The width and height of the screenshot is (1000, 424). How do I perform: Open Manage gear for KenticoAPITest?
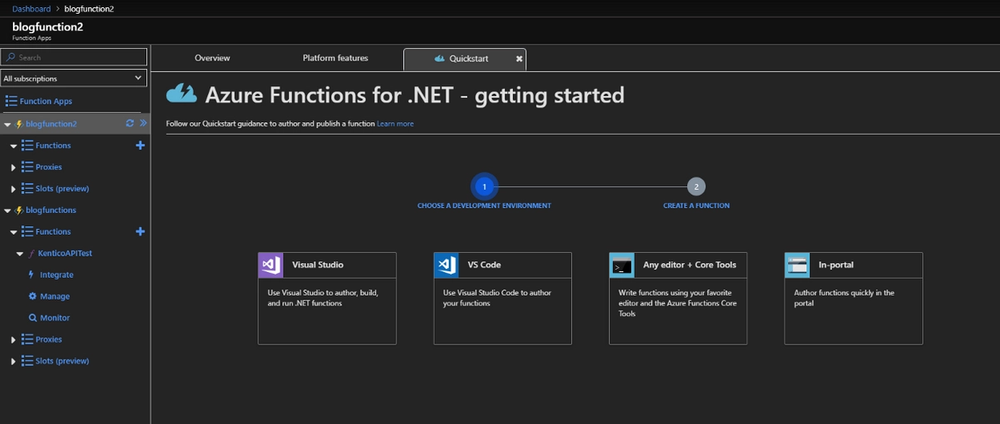pos(33,296)
